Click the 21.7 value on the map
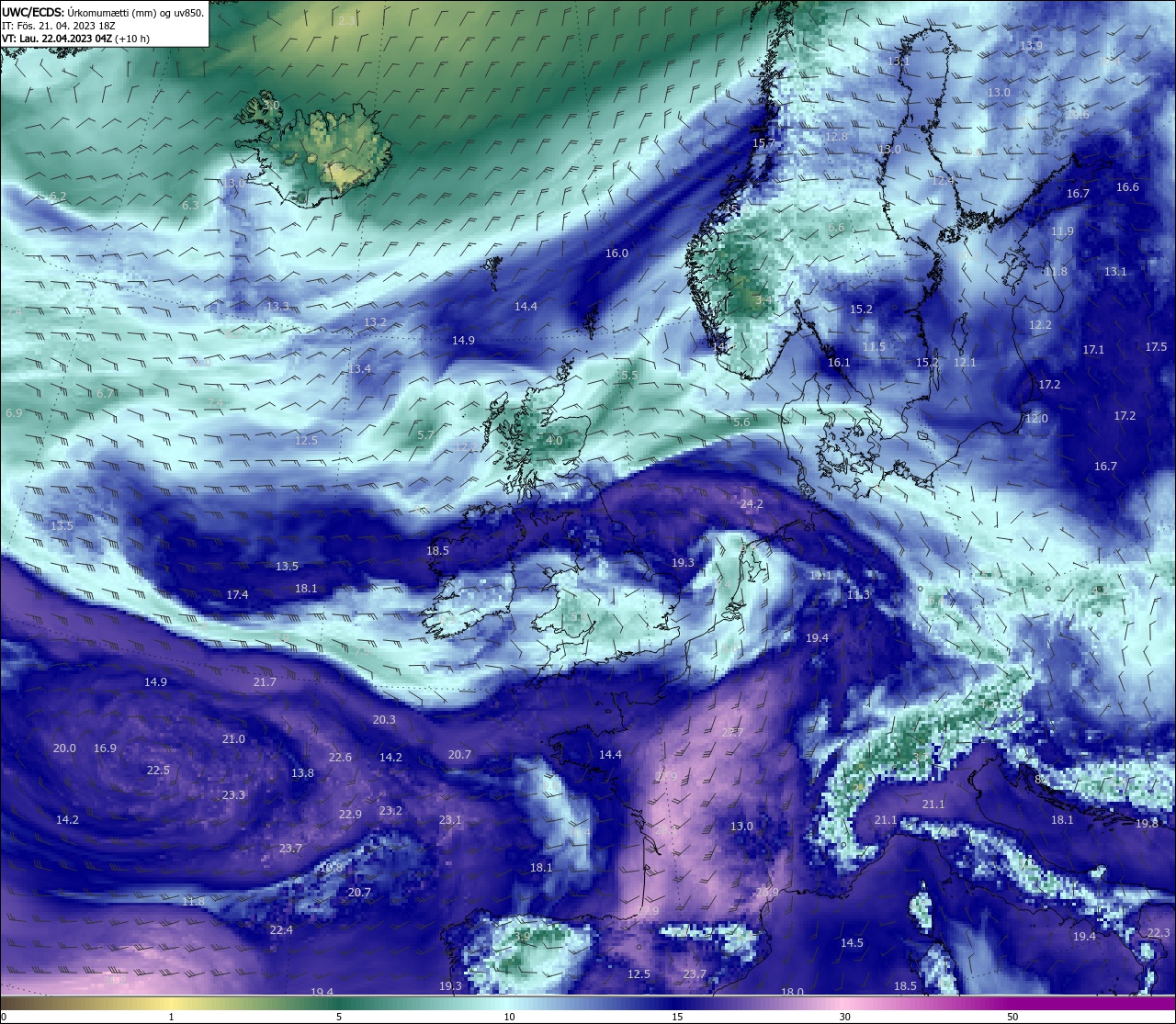 [x=265, y=682]
